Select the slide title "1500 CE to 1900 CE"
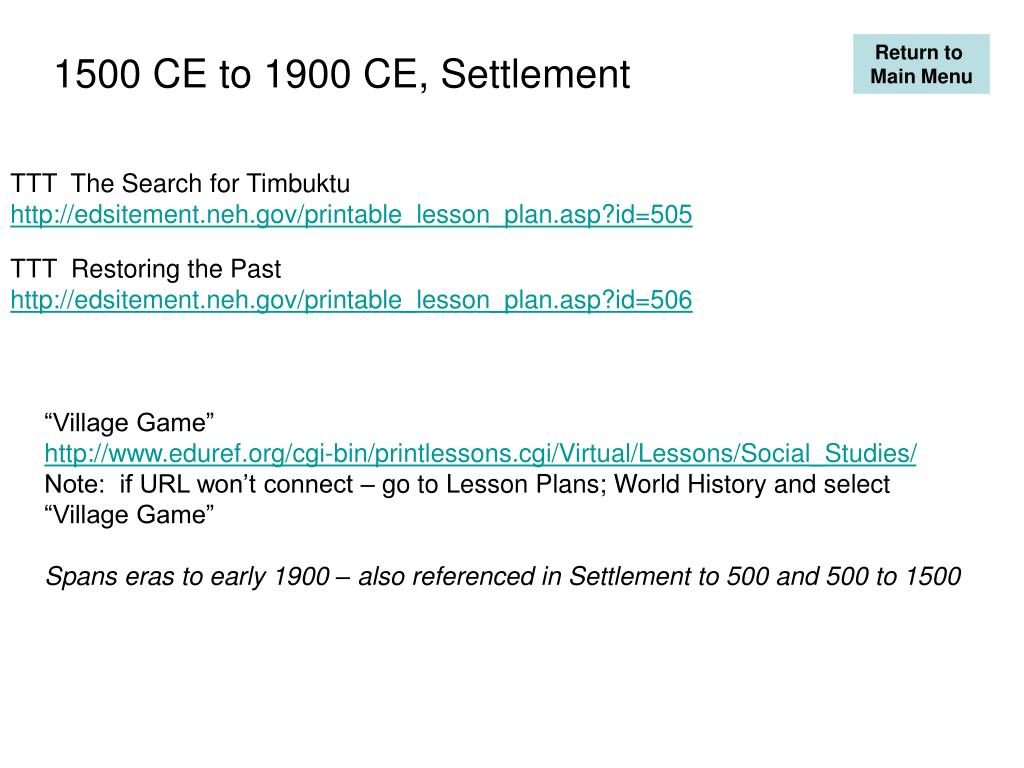 pyautogui.click(x=236, y=74)
